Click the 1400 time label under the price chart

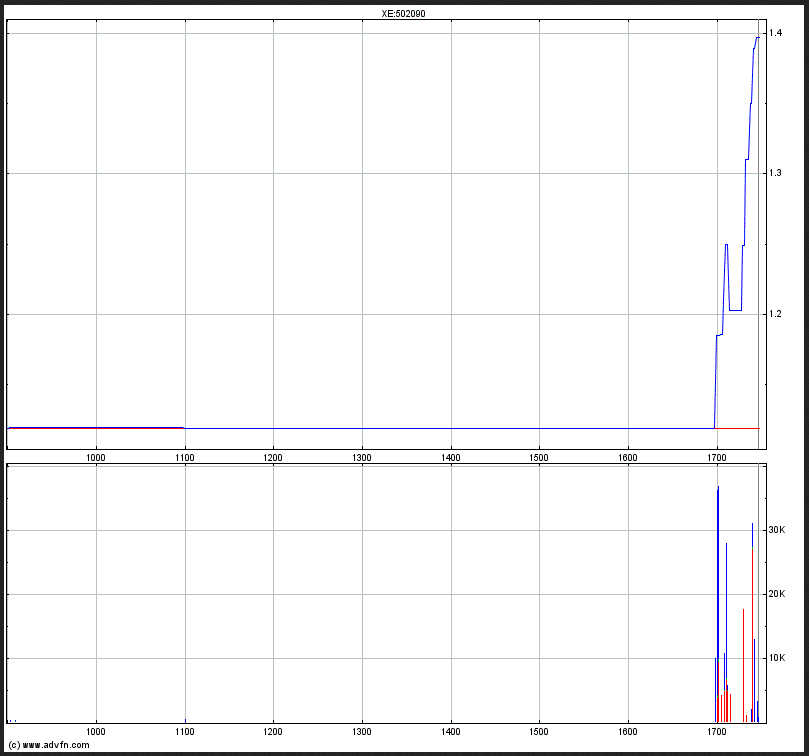click(x=450, y=458)
